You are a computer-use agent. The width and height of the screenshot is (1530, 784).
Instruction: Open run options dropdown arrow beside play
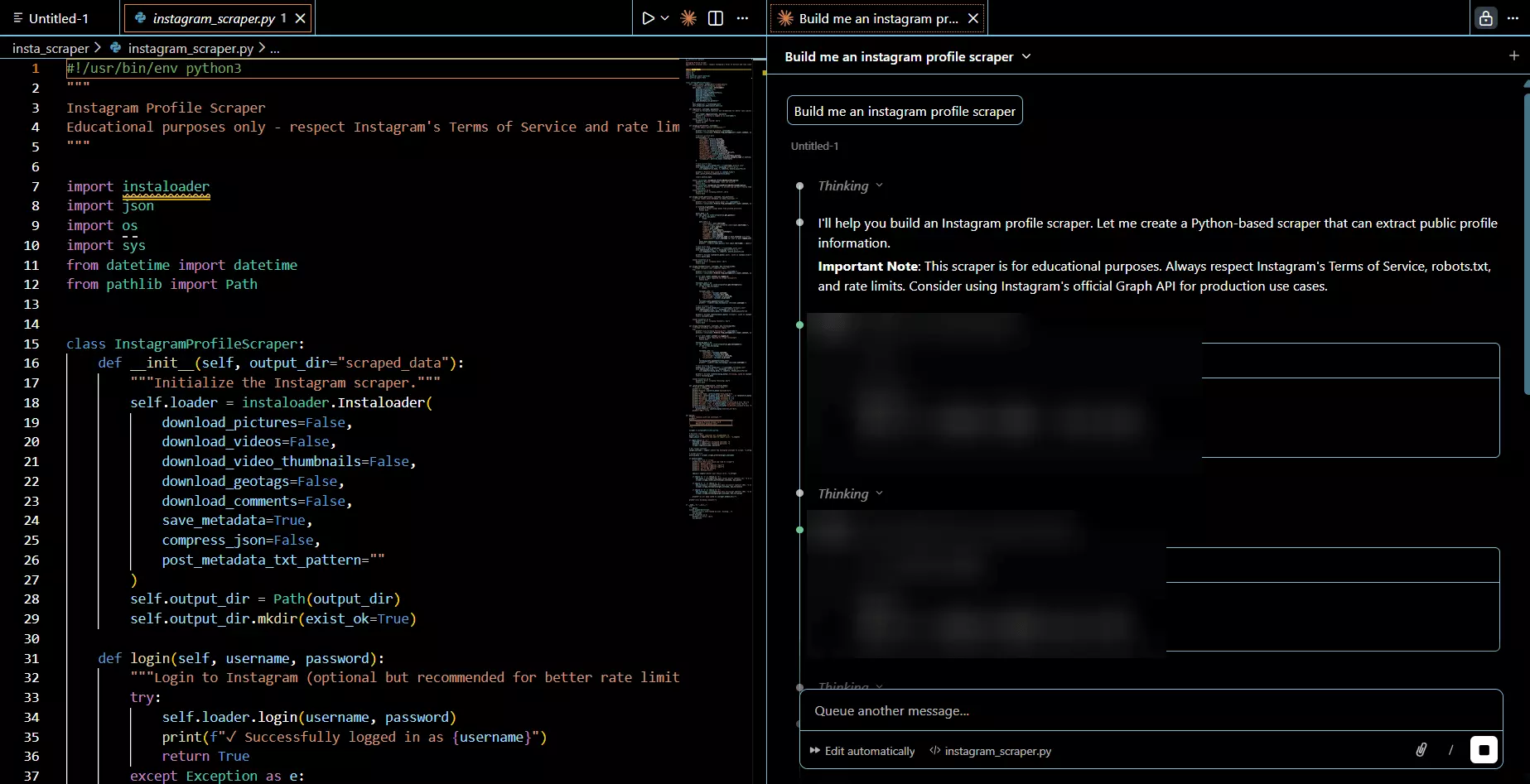[x=665, y=18]
